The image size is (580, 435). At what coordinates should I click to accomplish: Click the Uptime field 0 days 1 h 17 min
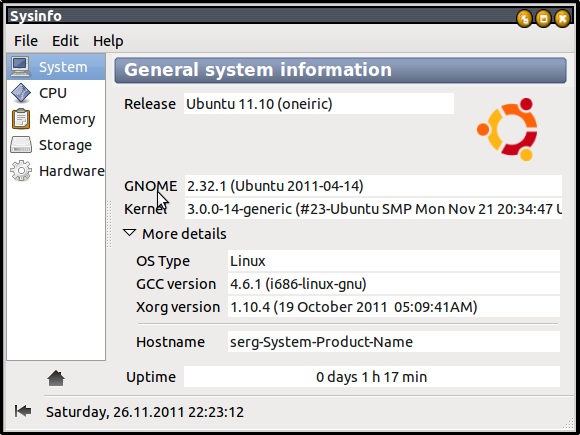[x=372, y=377]
